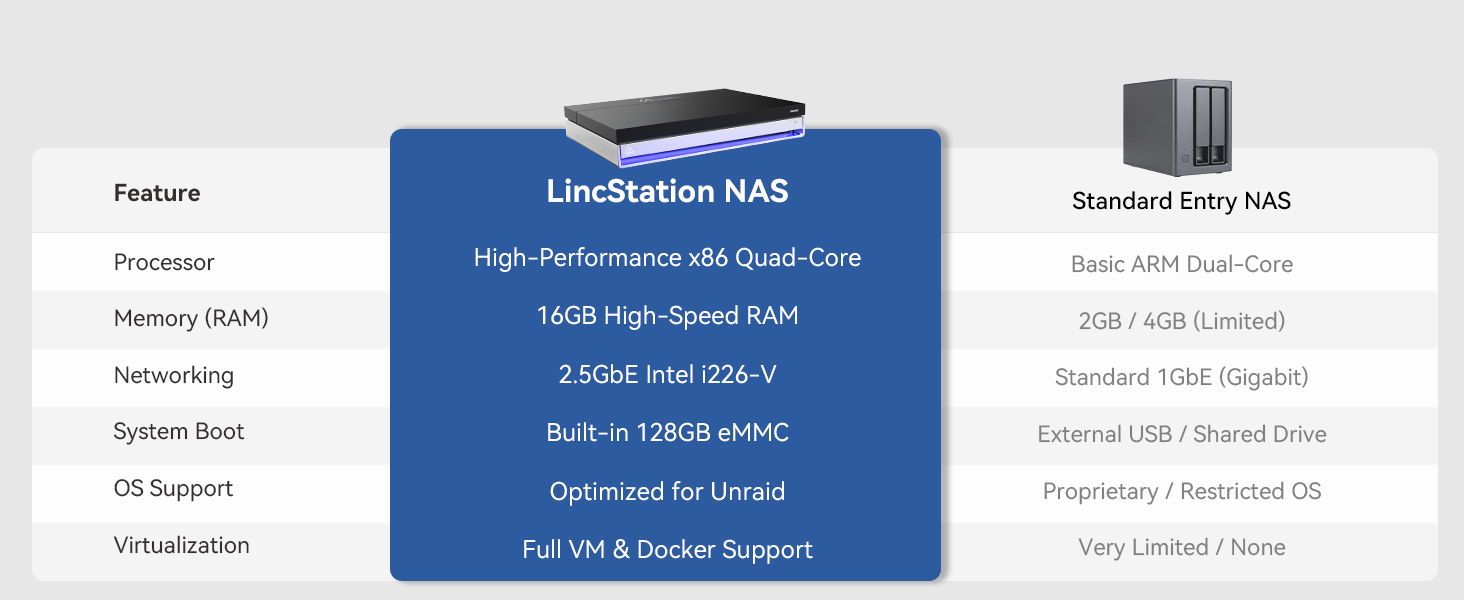The height and width of the screenshot is (600, 1464).
Task: Click Basic ARM Dual-Core text
Action: pos(1181,265)
